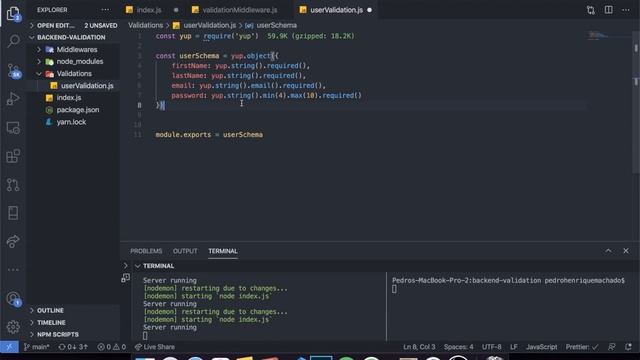Change encoding via UTF-8
This screenshot has width=640, height=360.
coord(491,347)
